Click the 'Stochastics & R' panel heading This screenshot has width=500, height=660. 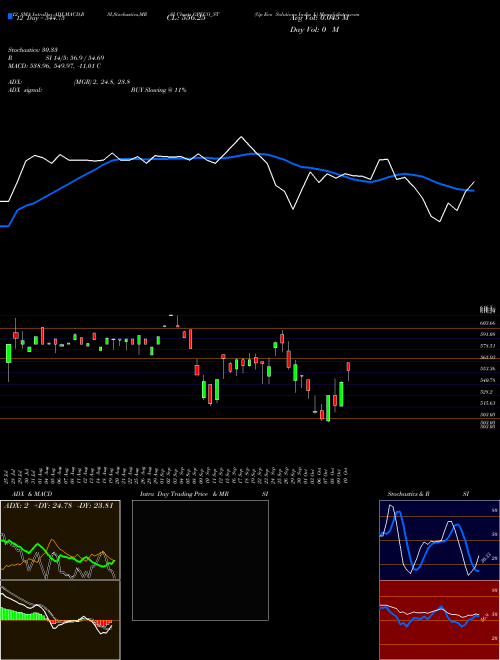[408, 494]
